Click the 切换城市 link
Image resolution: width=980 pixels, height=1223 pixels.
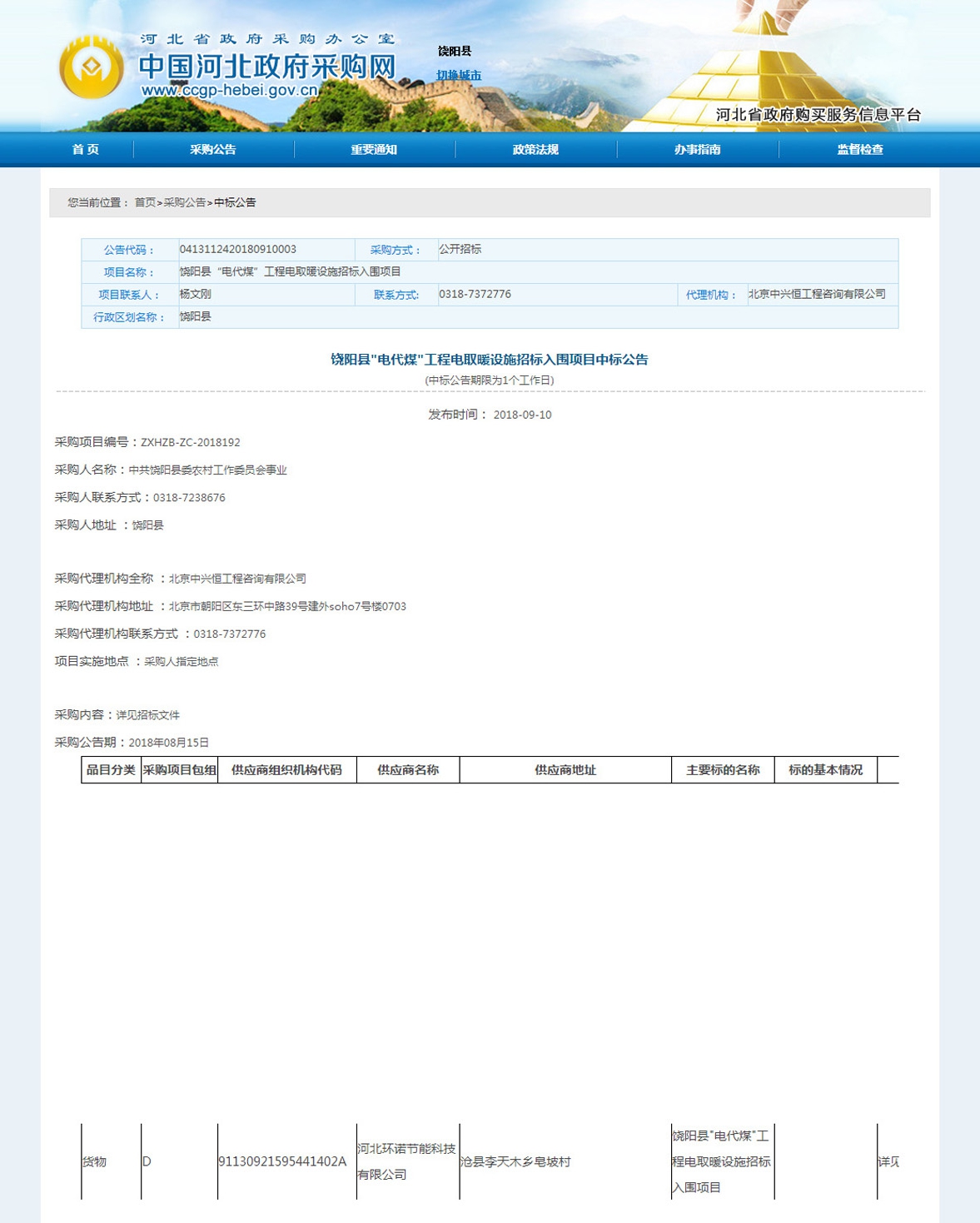point(459,75)
